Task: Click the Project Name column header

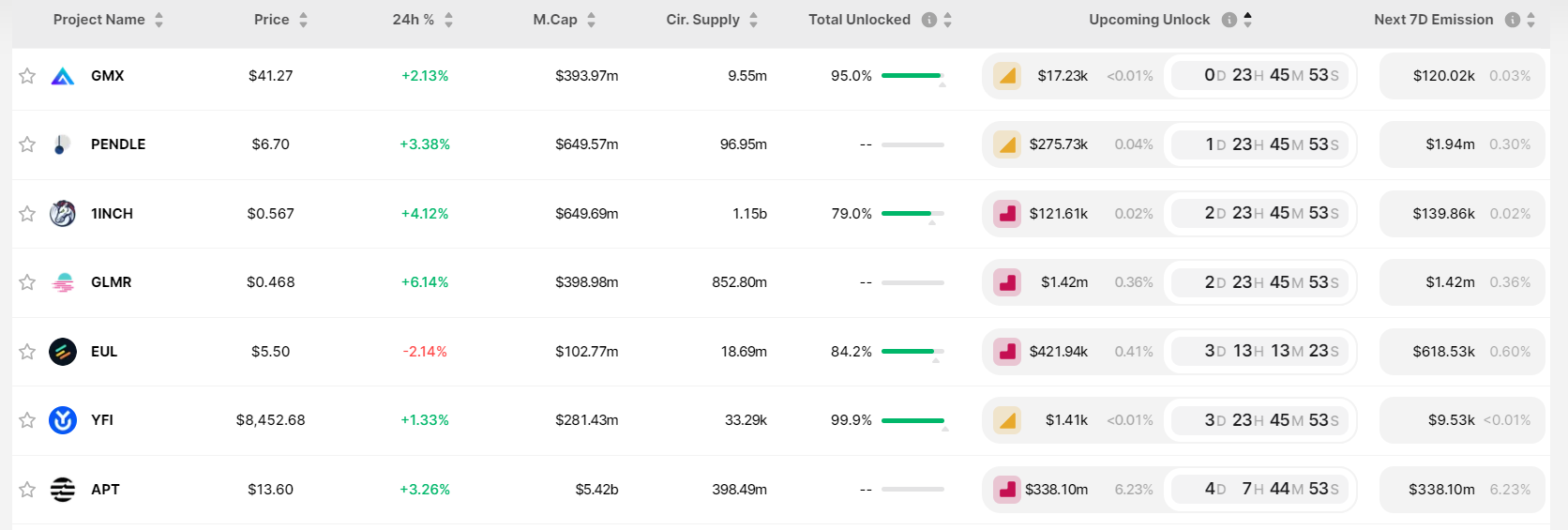Action: (99, 20)
